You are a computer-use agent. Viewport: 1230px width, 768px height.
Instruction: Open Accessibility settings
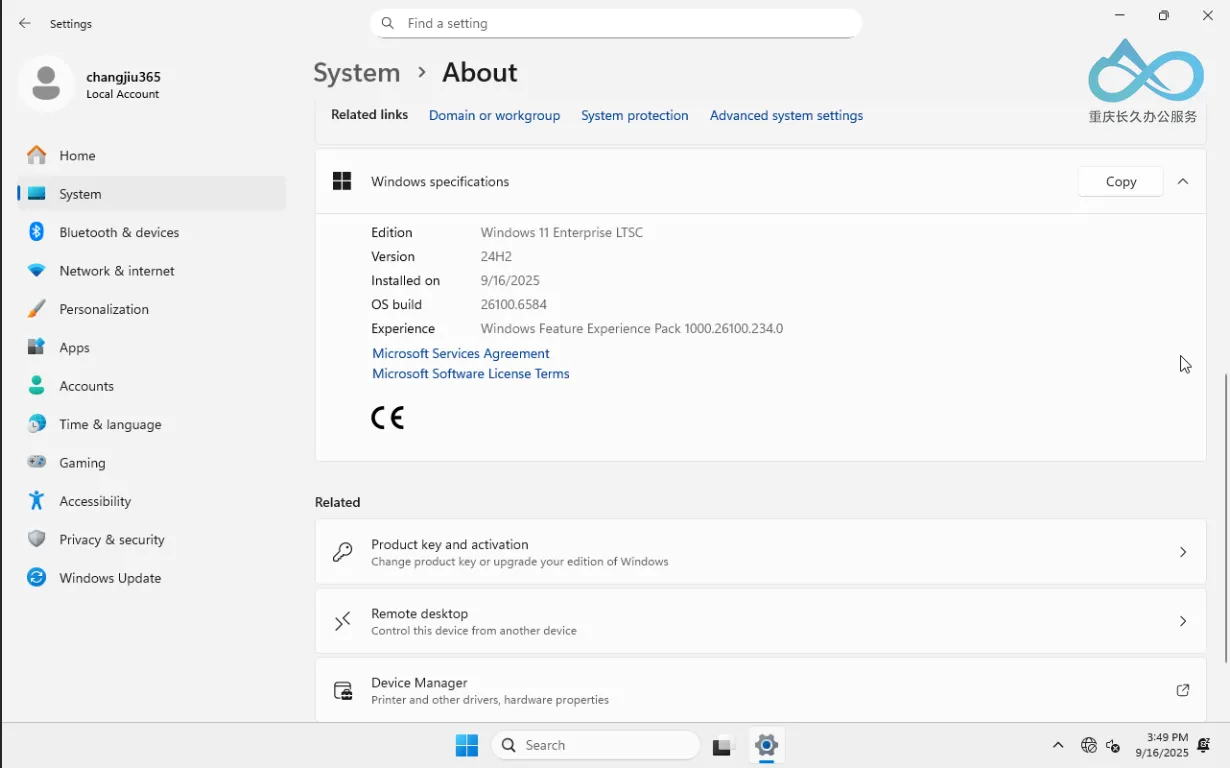tap(152, 501)
